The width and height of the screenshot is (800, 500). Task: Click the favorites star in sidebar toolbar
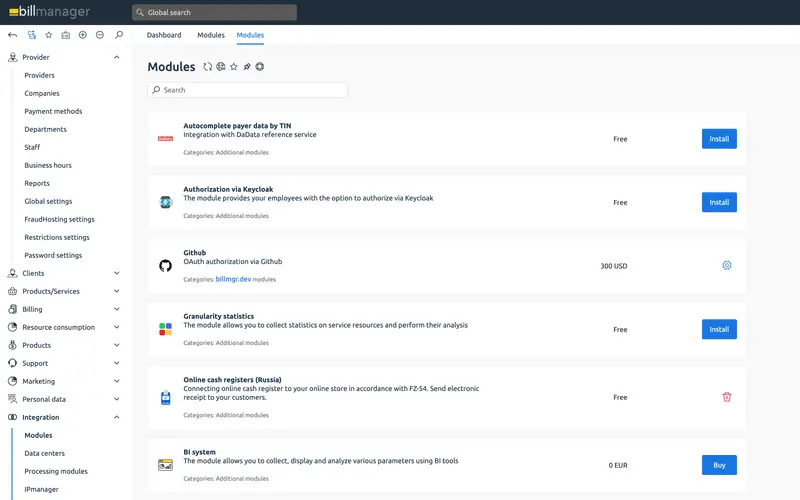click(49, 35)
